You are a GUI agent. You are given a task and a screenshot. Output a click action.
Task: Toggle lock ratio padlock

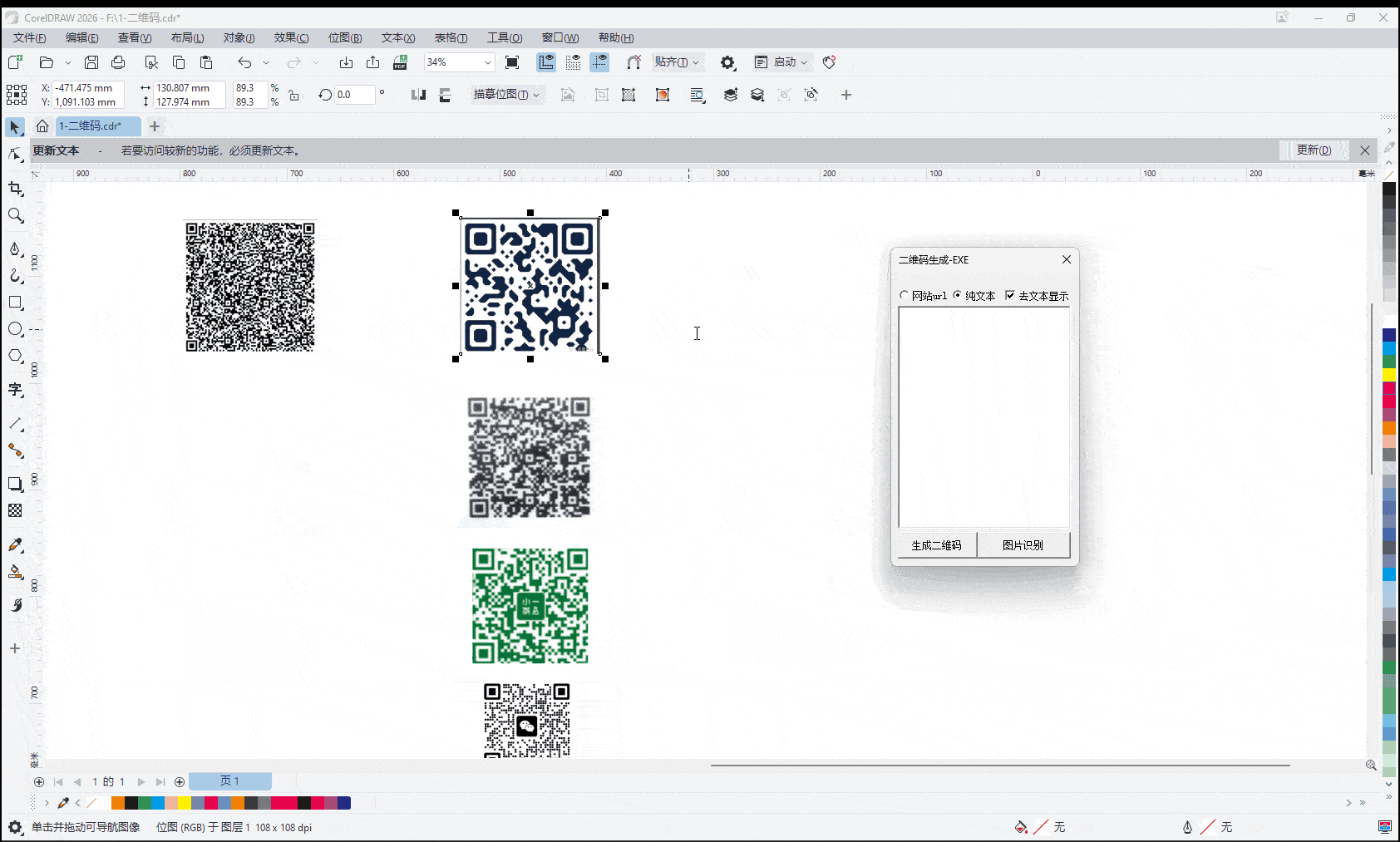[x=294, y=96]
